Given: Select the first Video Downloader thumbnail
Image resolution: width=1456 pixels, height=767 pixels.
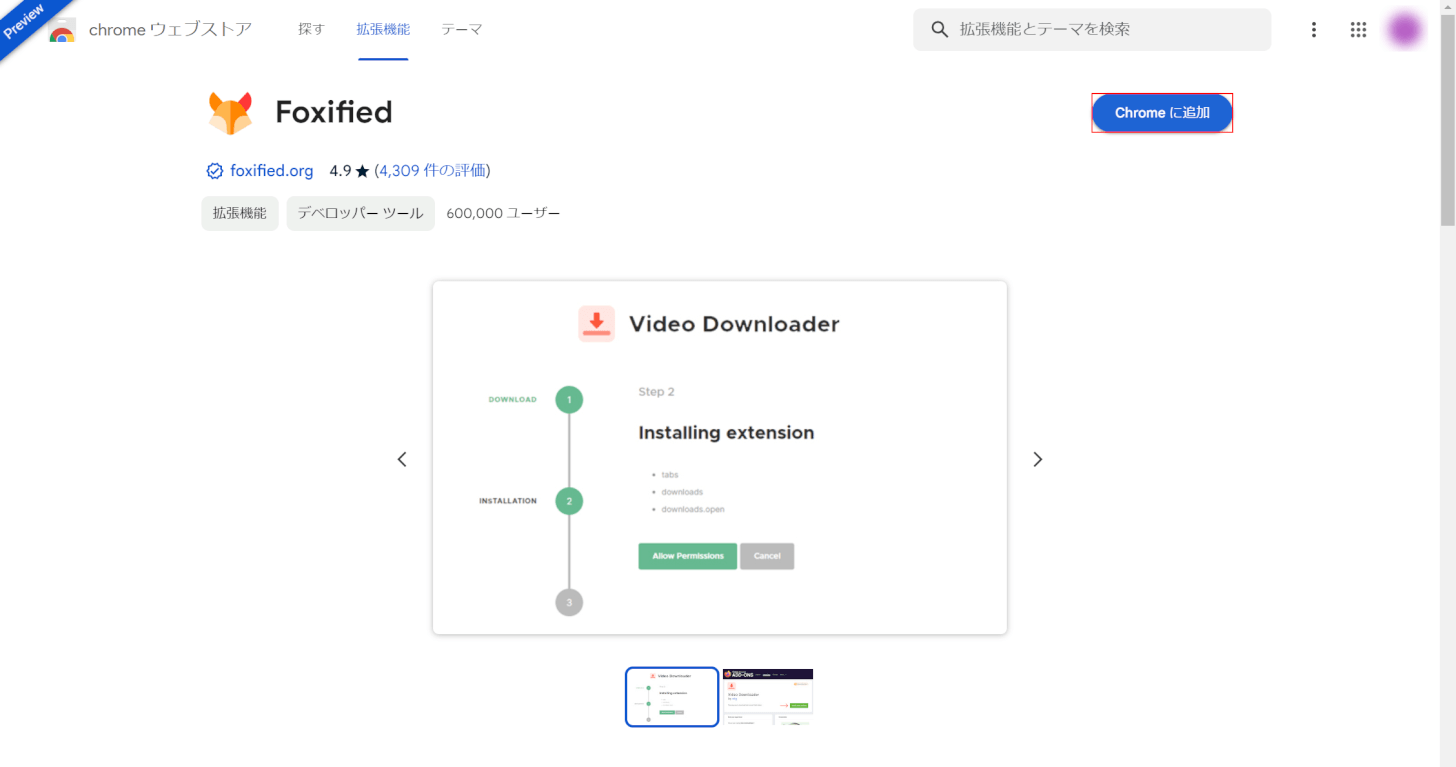Looking at the screenshot, I should 672,697.
